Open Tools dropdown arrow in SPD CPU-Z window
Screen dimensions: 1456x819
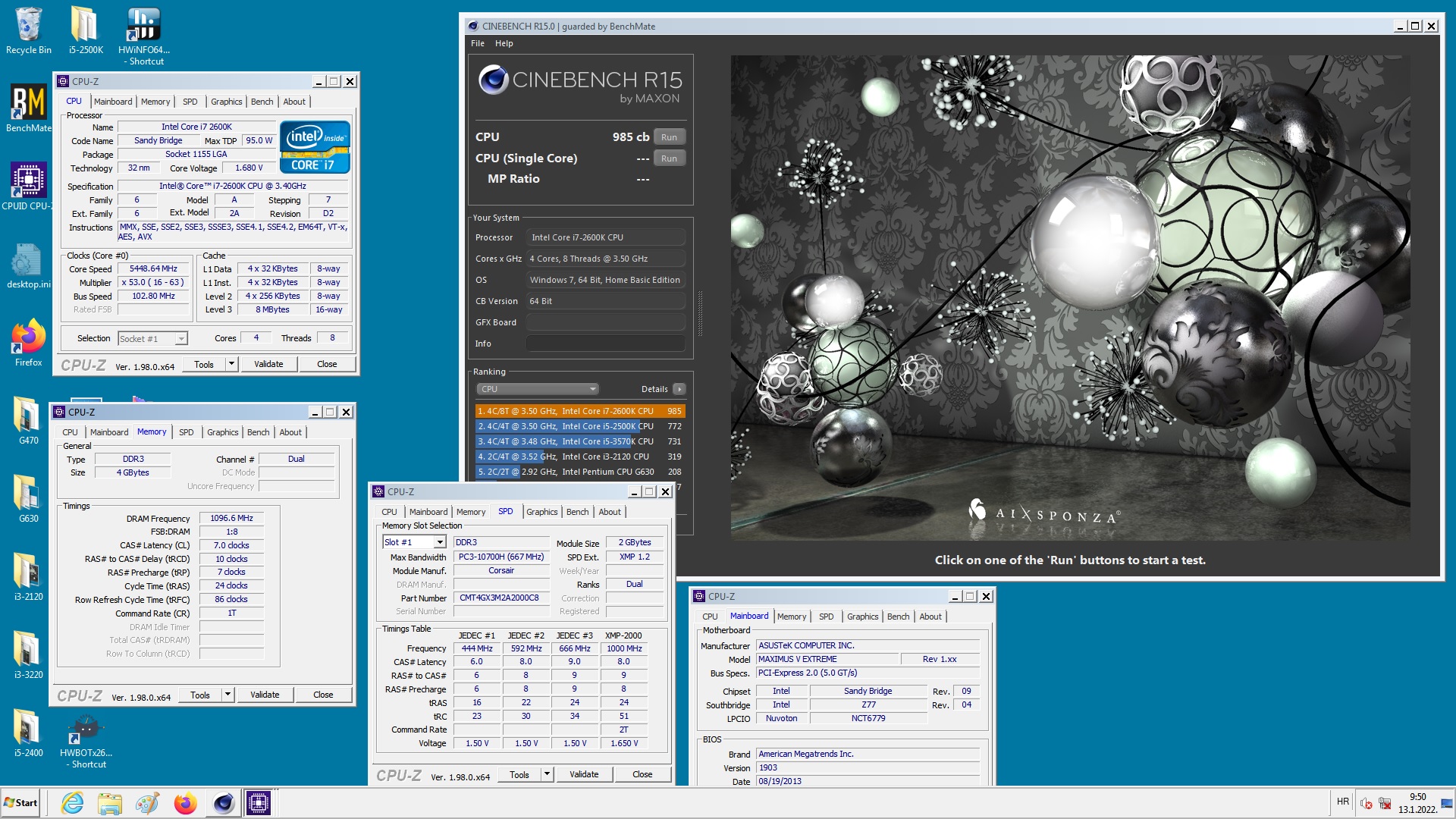pyautogui.click(x=547, y=775)
